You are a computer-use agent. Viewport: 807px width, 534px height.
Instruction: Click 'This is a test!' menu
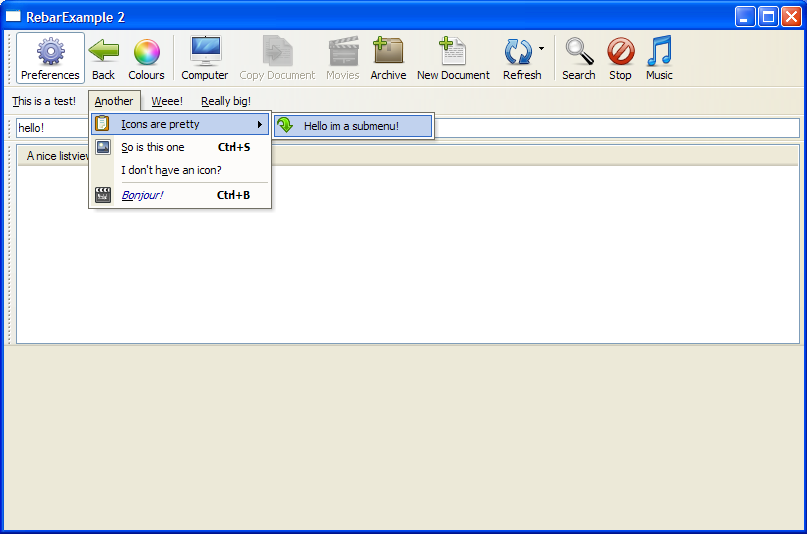click(x=44, y=101)
